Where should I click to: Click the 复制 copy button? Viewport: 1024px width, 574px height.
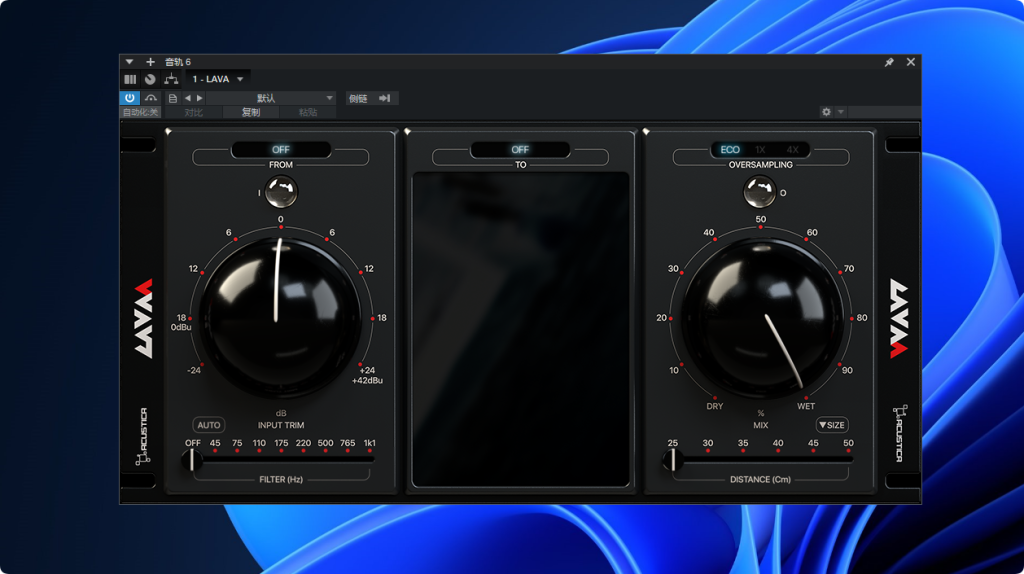[x=251, y=112]
